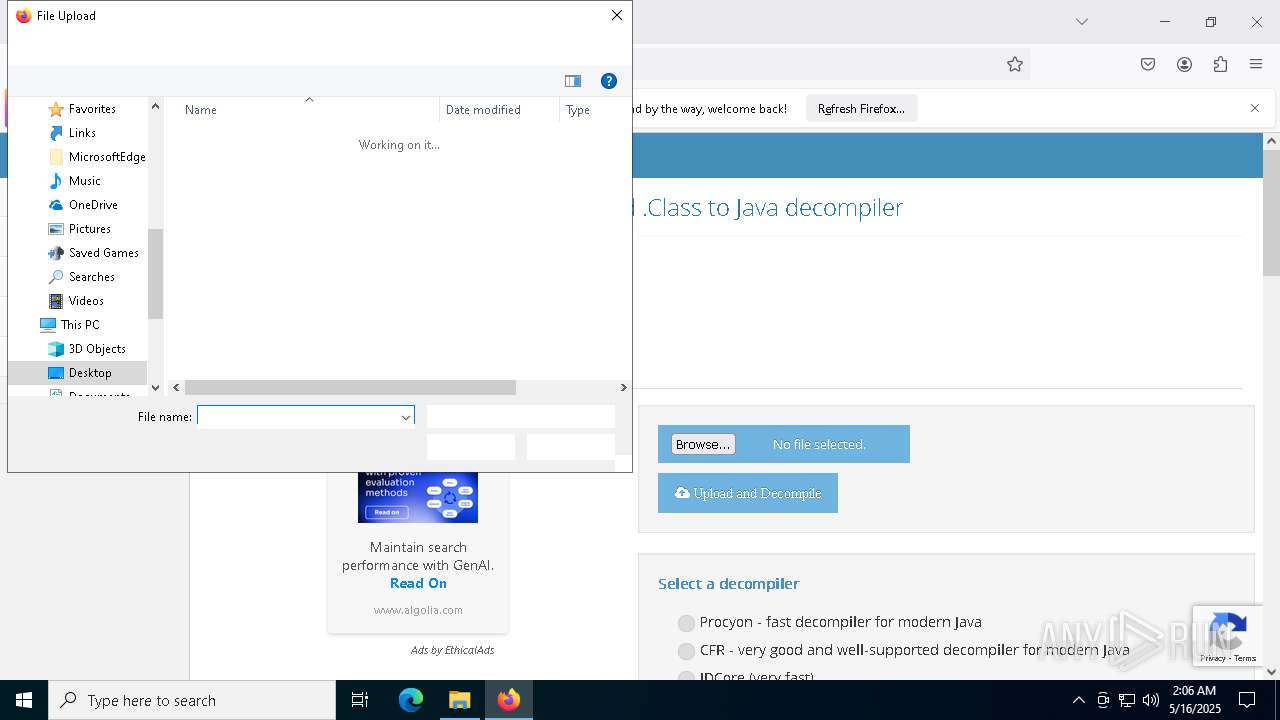This screenshot has height=720, width=1280.
Task: Click the Music note icon
Action: 56,181
